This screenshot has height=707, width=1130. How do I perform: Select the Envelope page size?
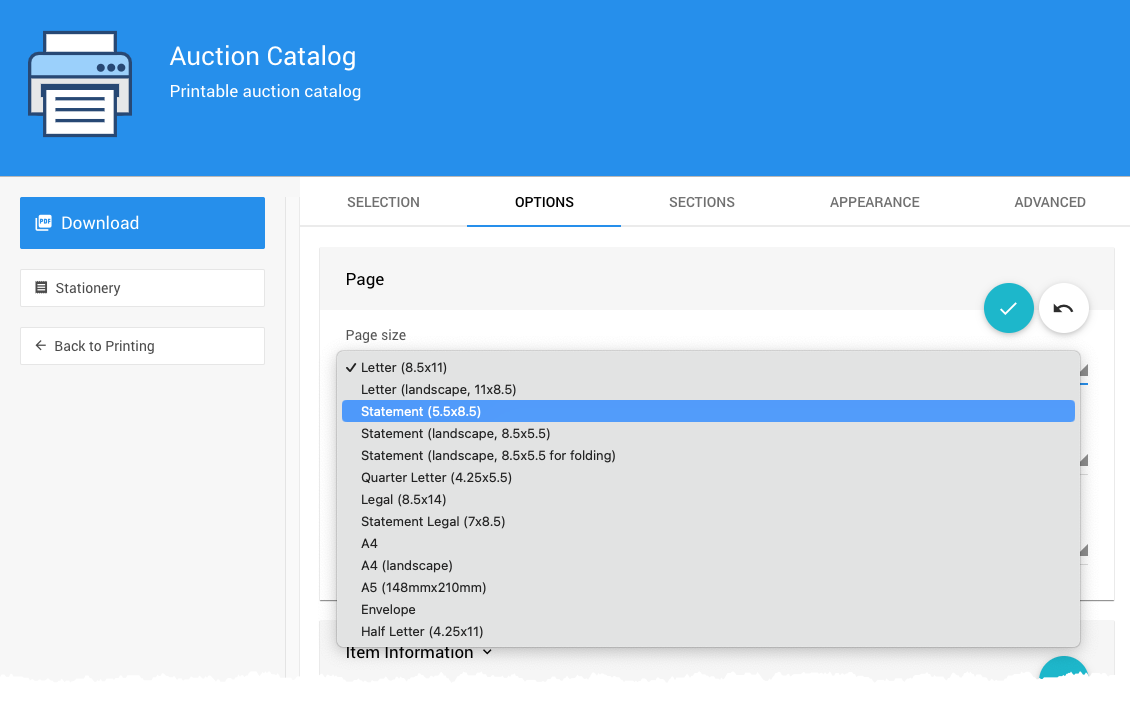tap(388, 609)
